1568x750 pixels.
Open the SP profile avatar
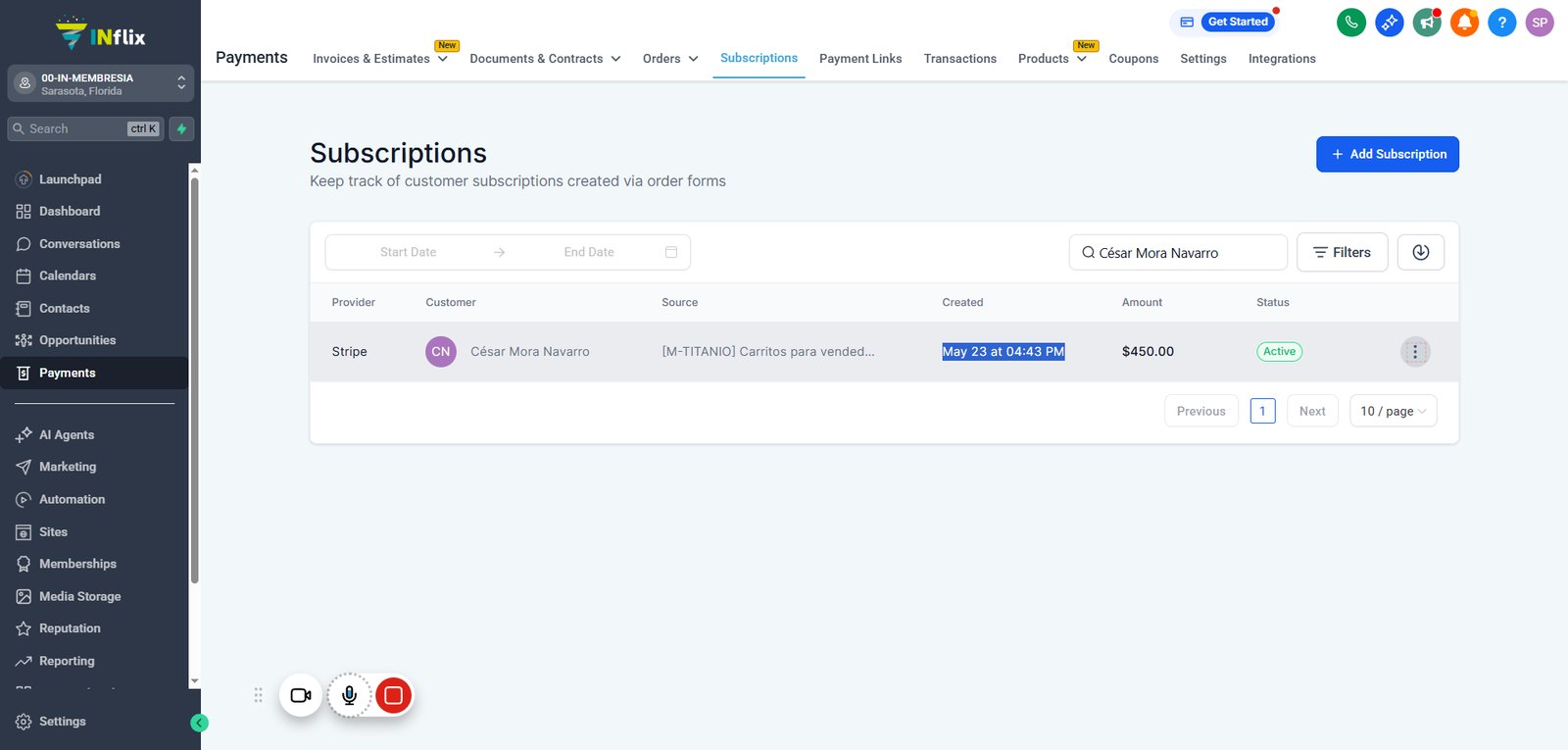[1540, 23]
